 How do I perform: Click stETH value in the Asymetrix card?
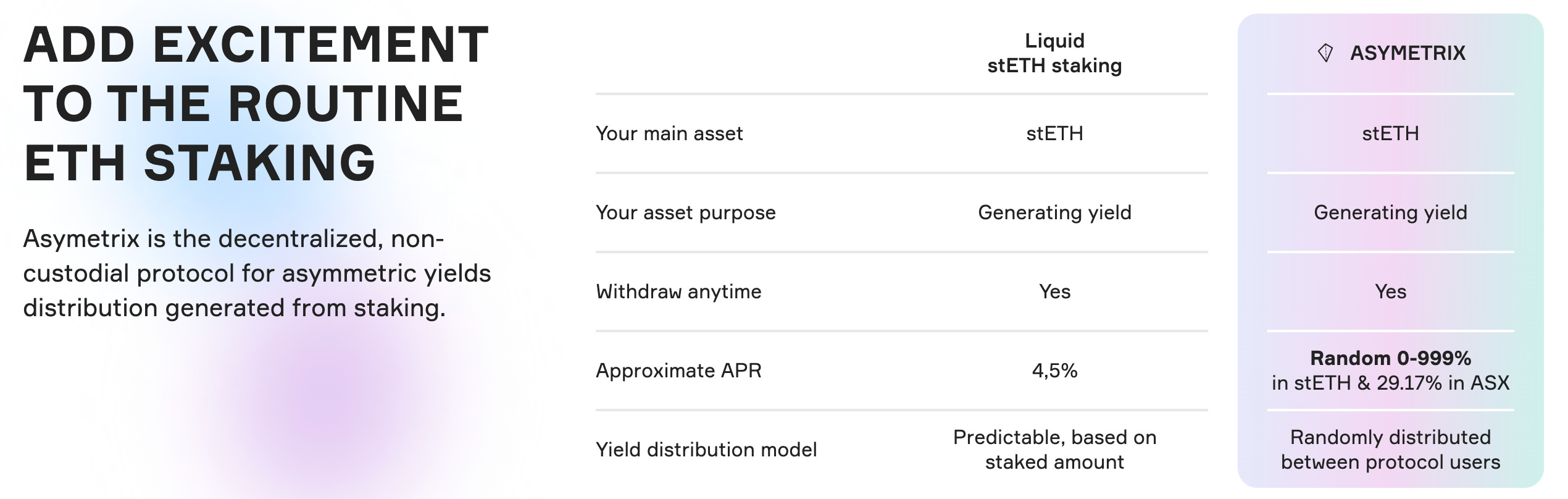pos(1390,133)
